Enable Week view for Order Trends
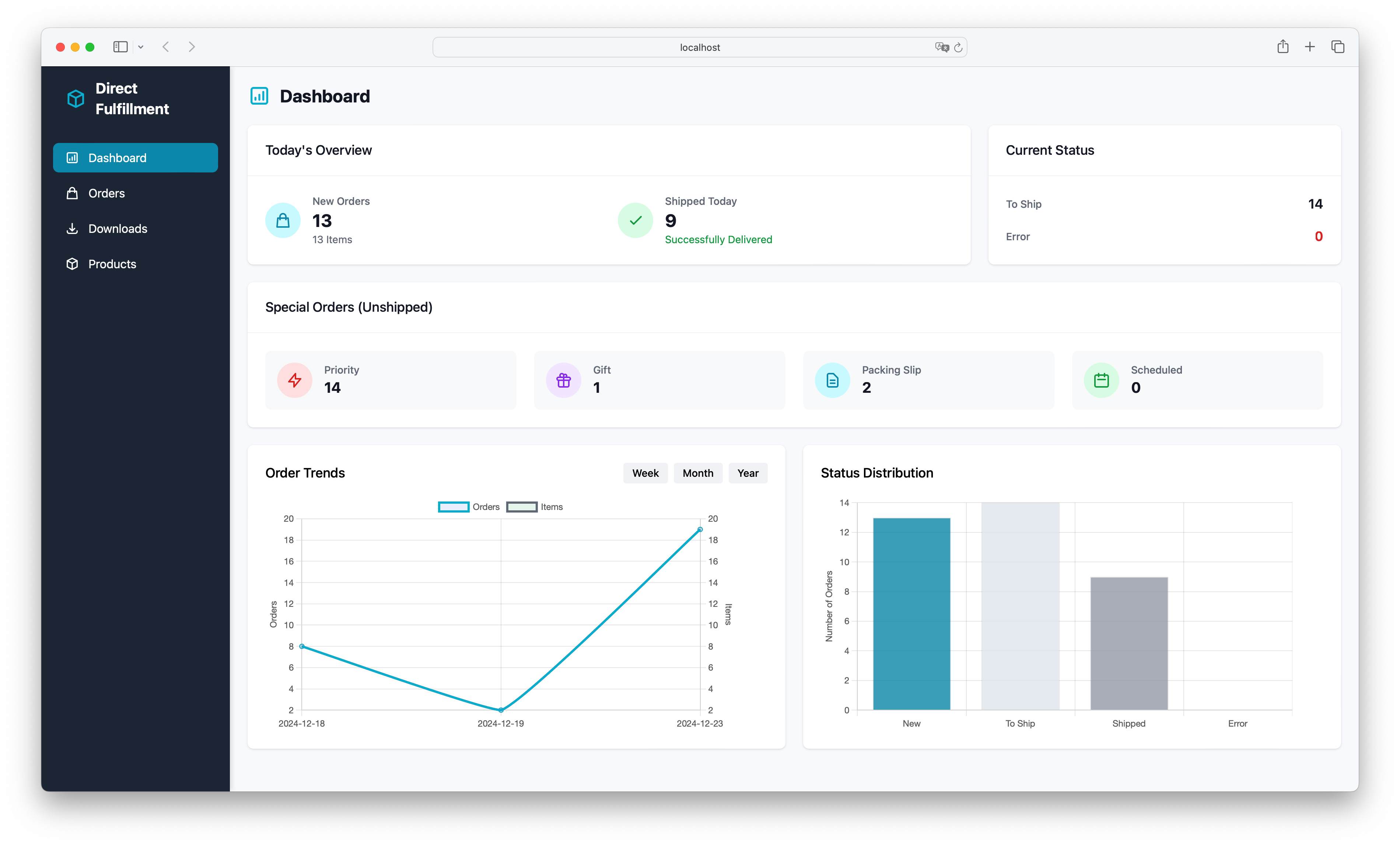The image size is (1400, 846). pyautogui.click(x=645, y=473)
